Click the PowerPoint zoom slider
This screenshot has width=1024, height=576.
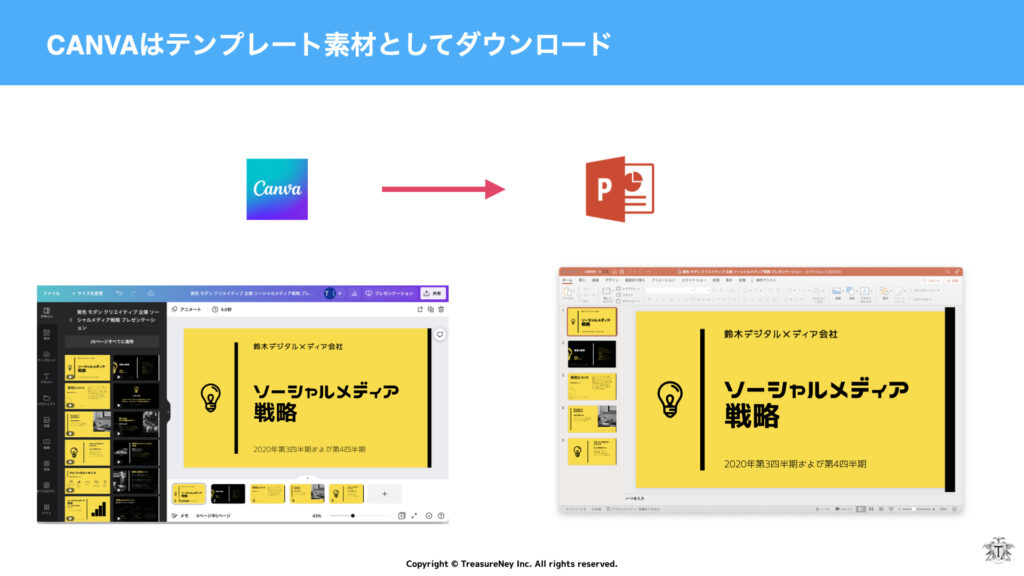[x=916, y=509]
